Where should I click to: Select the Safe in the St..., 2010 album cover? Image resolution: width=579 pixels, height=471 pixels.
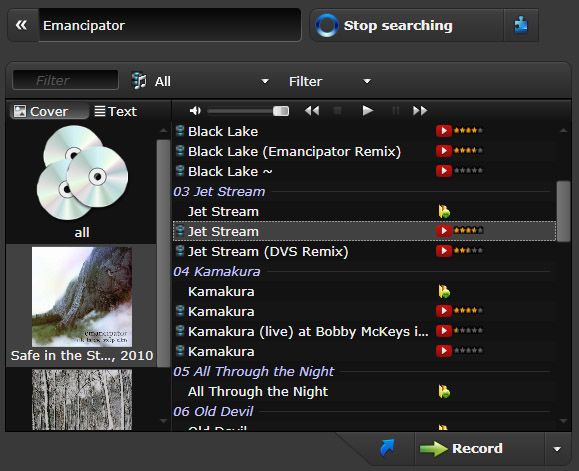tap(82, 305)
